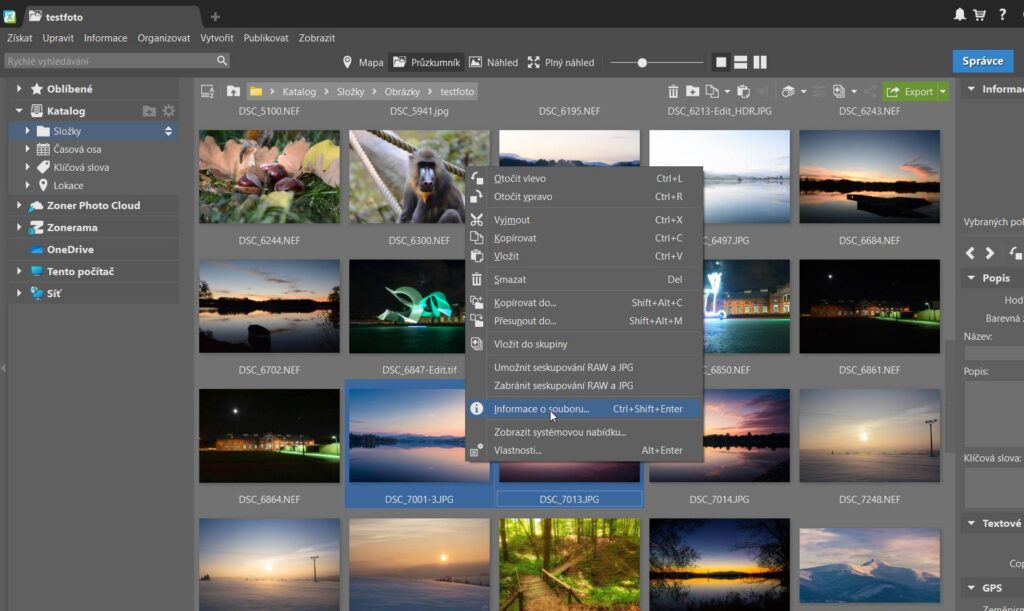Choose Kopírovat do from context menu
Image resolution: width=1024 pixels, height=611 pixels.
(x=584, y=302)
